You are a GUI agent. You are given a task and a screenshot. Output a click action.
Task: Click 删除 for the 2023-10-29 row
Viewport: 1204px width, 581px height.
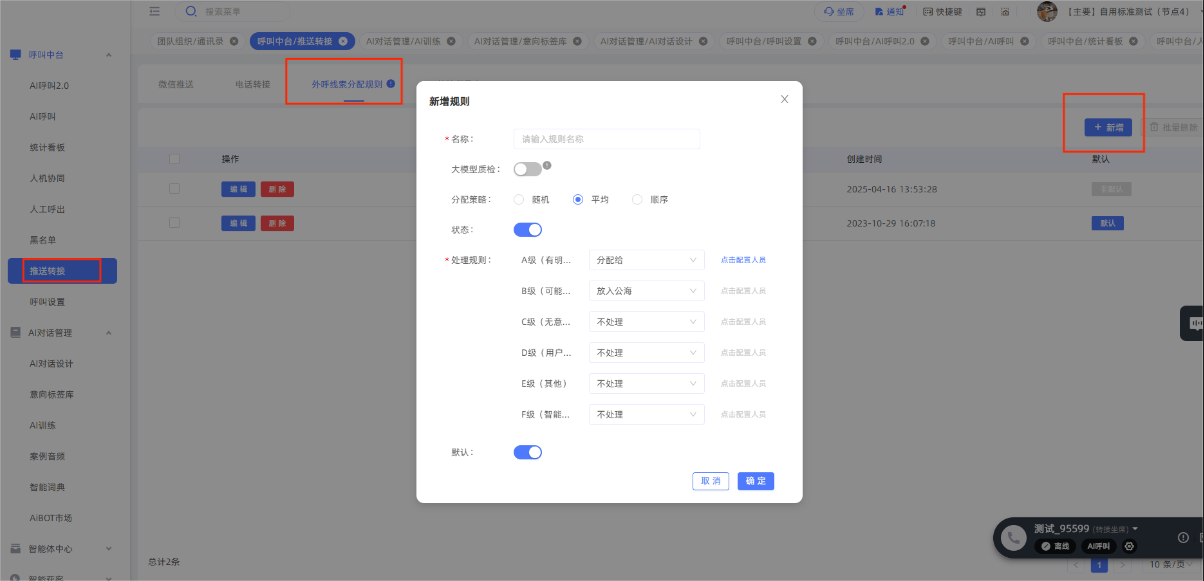tap(277, 223)
